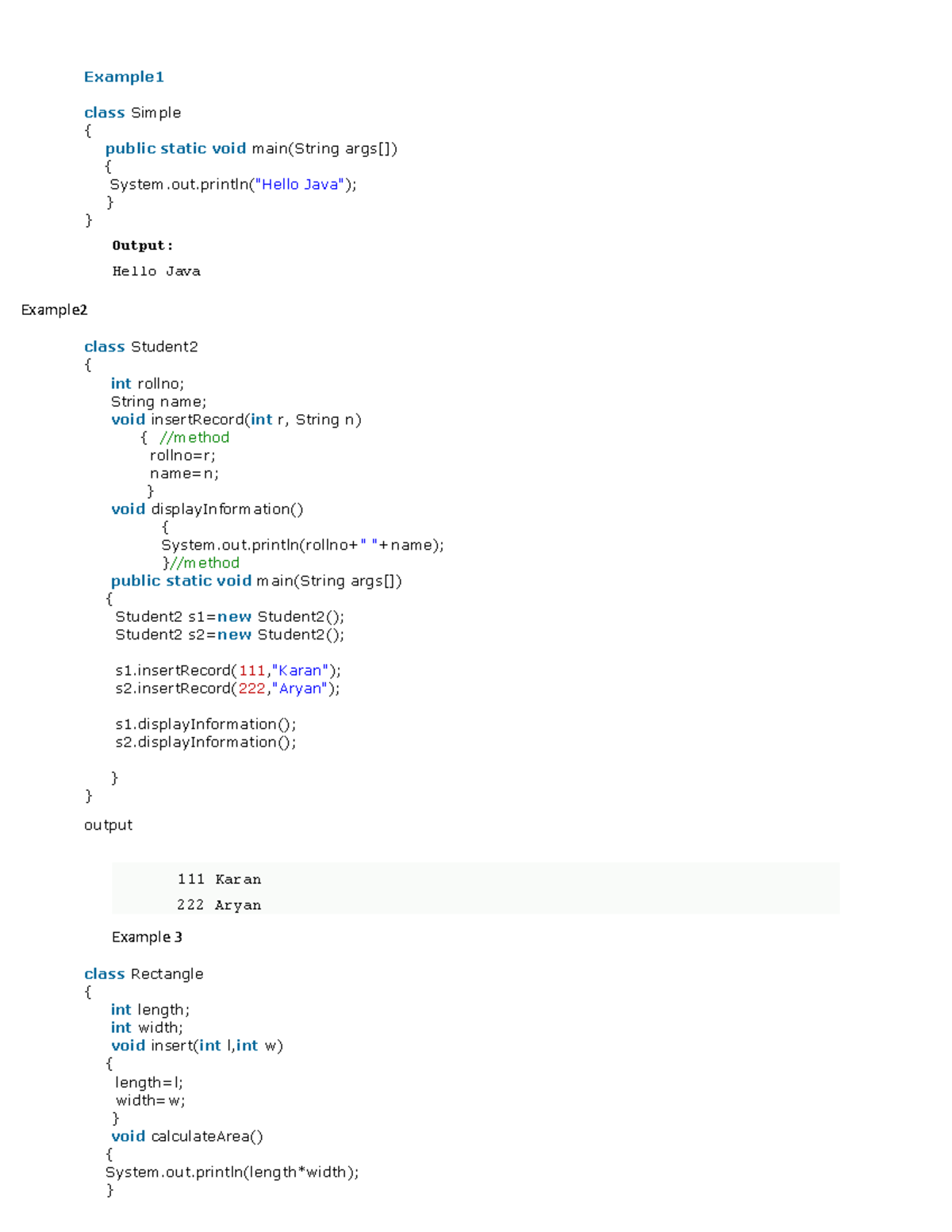Image resolution: width=952 pixels, height=1232 pixels.
Task: Click the Output: label under Example1
Action: (x=143, y=245)
